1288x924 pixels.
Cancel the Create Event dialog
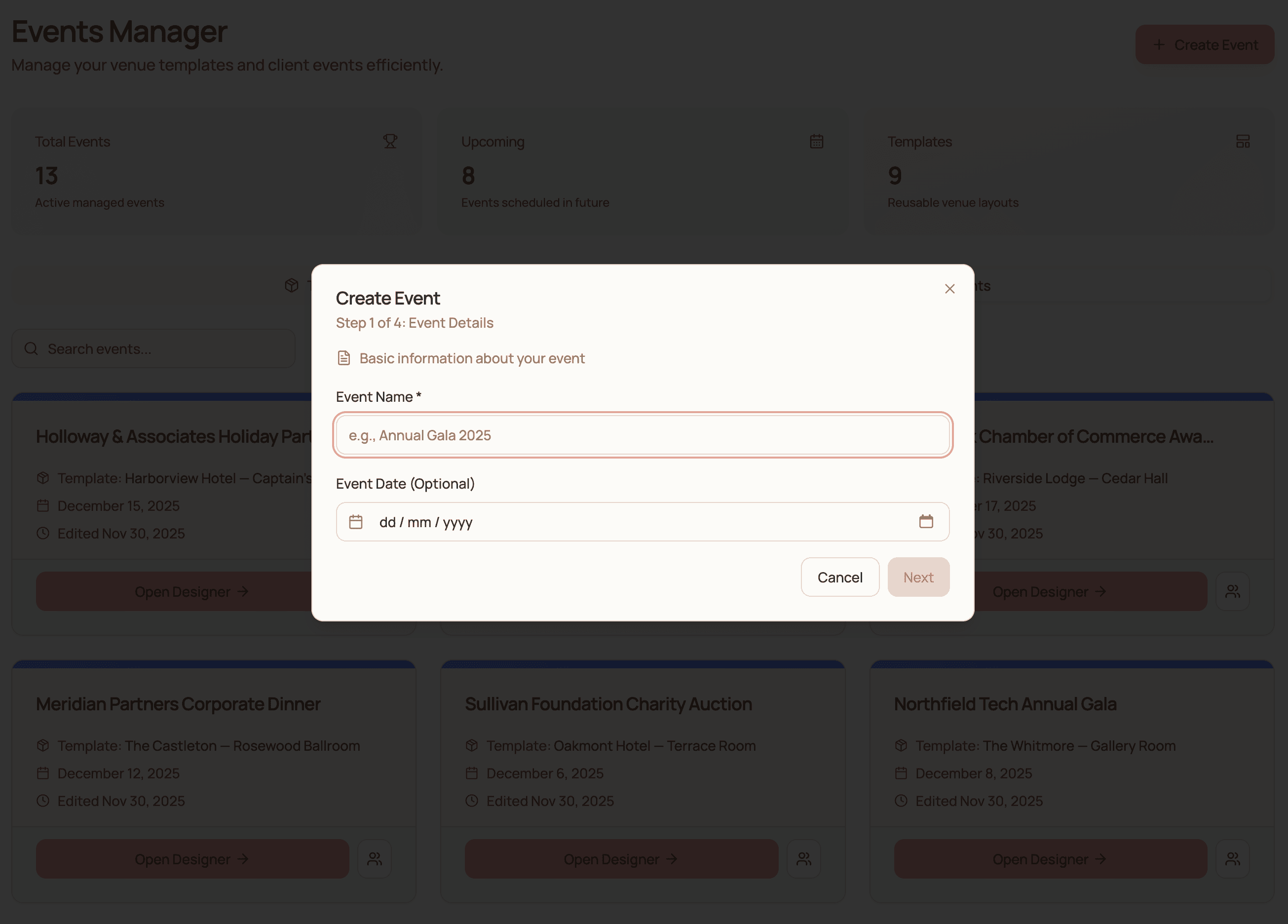click(839, 577)
